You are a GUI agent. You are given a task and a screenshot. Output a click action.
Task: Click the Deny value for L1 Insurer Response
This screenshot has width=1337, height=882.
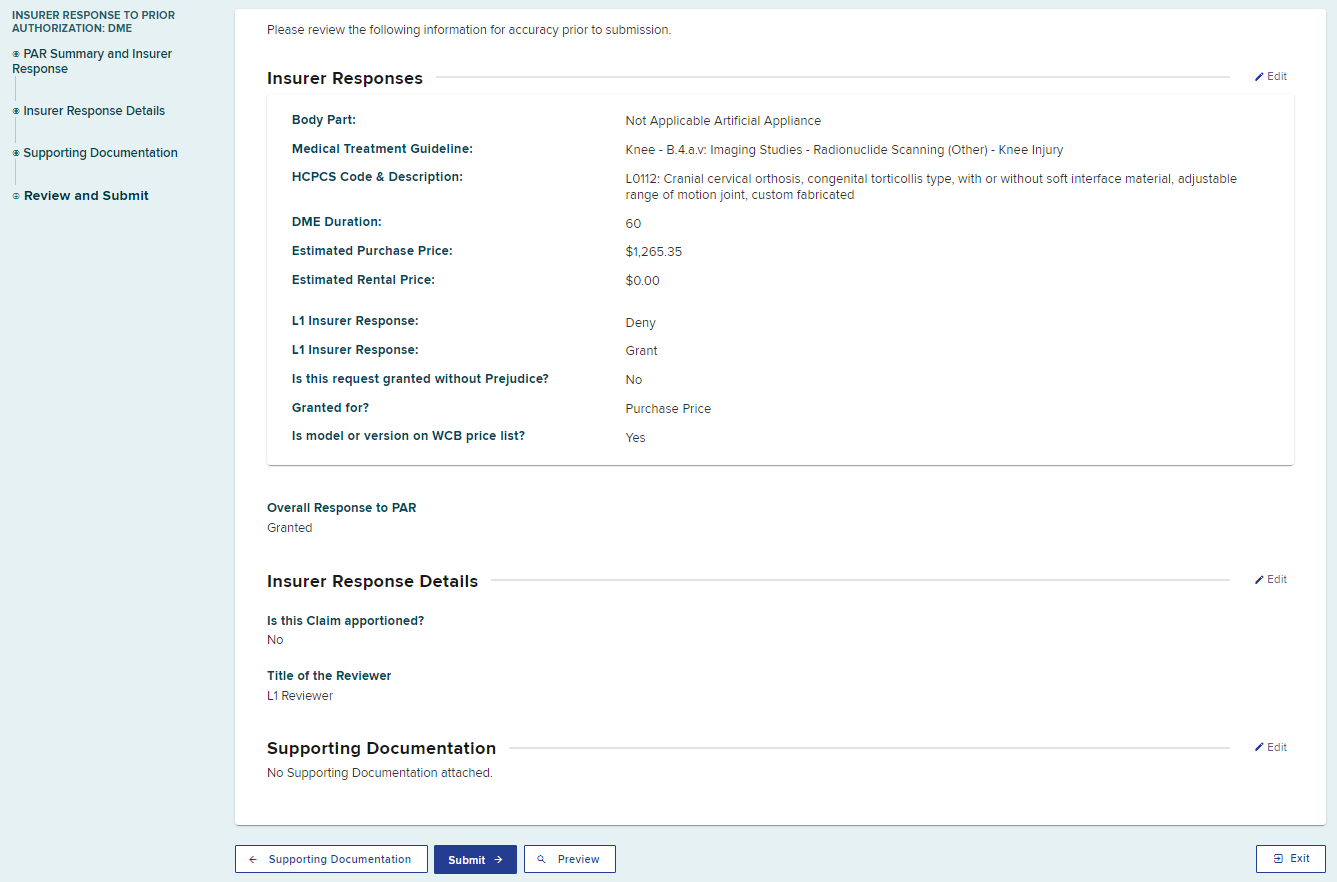point(640,323)
